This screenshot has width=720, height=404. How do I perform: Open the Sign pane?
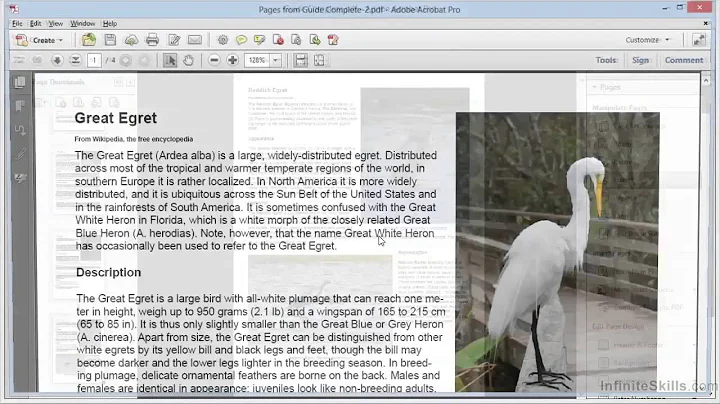640,60
